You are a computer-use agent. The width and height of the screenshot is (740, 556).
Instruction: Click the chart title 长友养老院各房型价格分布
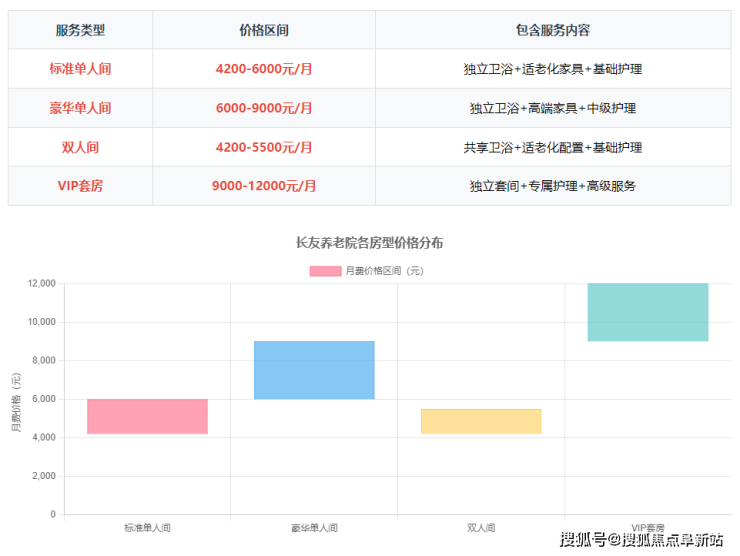click(369, 243)
